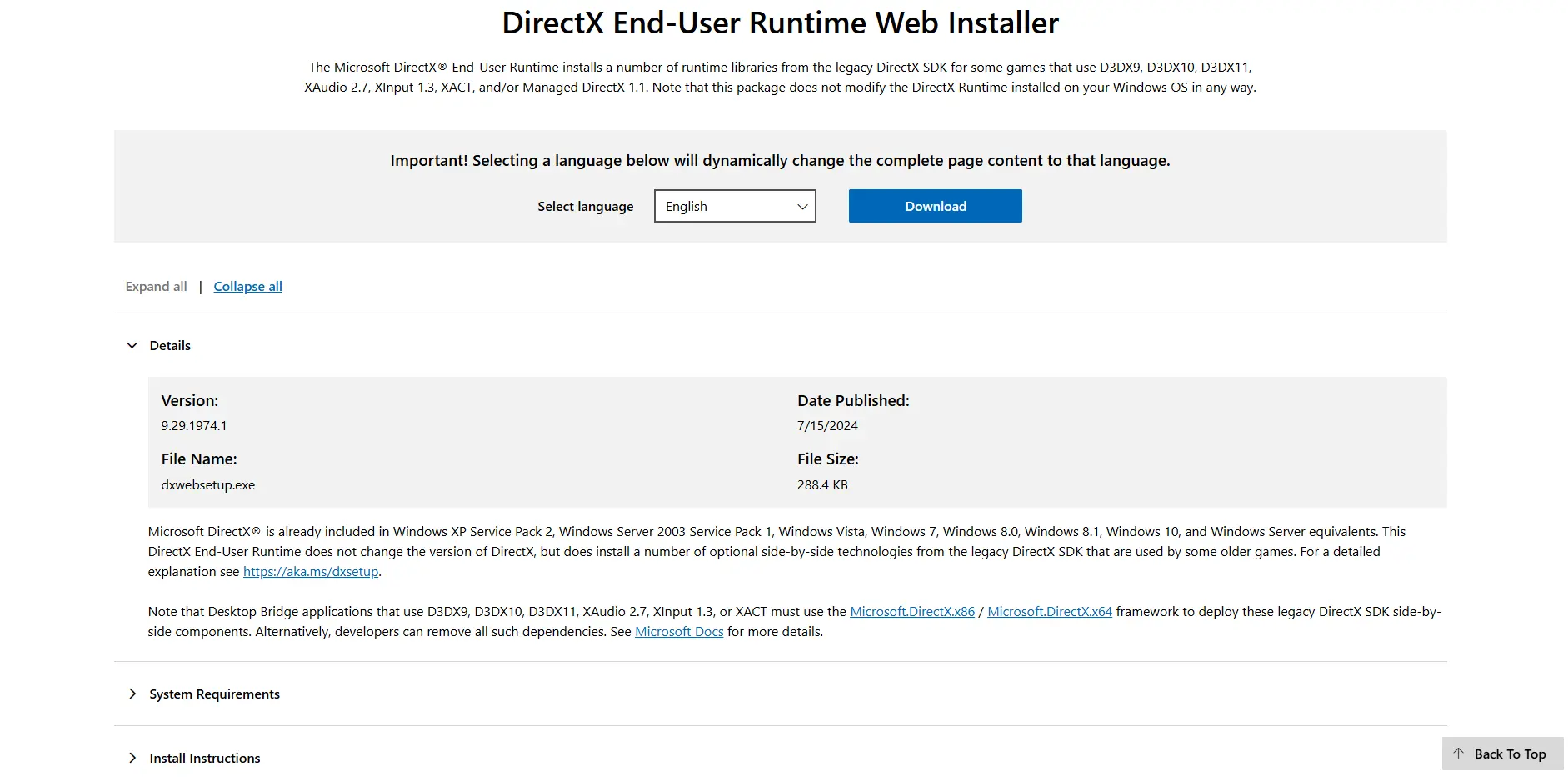
Task: Click Expand all
Action: coord(156,286)
